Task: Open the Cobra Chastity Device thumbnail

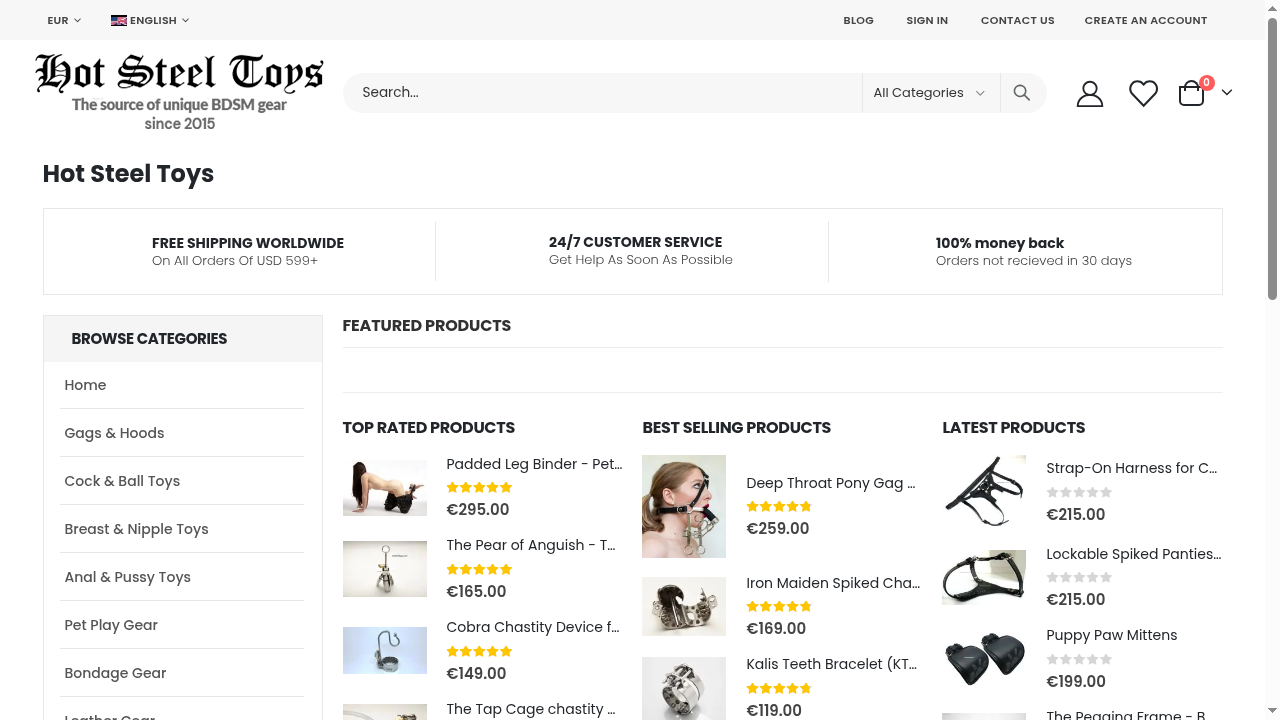Action: (385, 650)
